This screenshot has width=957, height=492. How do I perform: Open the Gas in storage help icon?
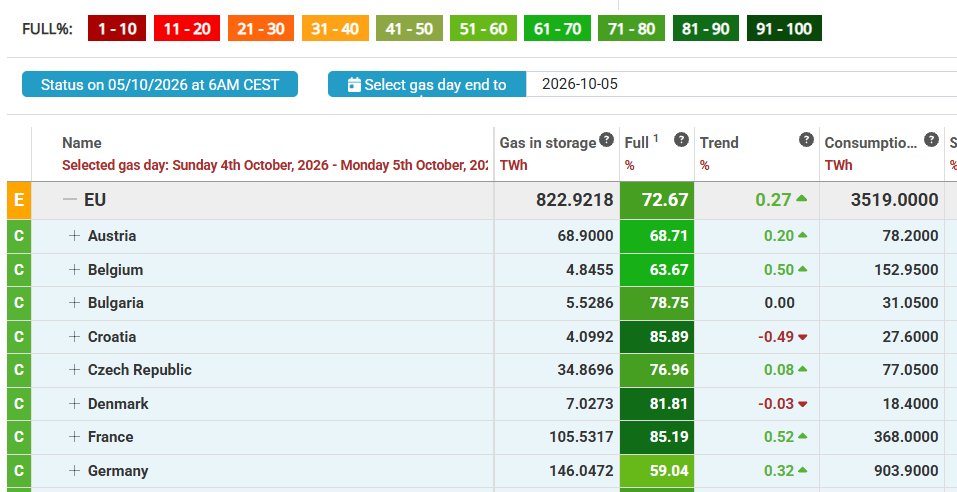click(x=606, y=140)
